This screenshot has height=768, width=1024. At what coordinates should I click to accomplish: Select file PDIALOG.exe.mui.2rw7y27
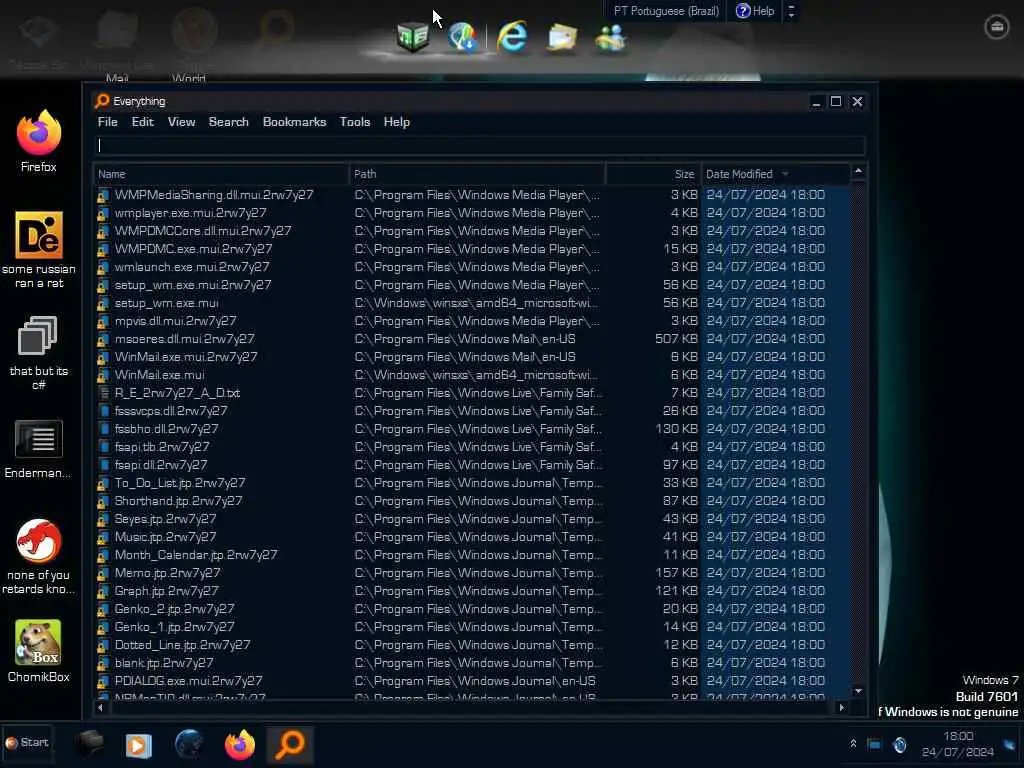pyautogui.click(x=188, y=681)
